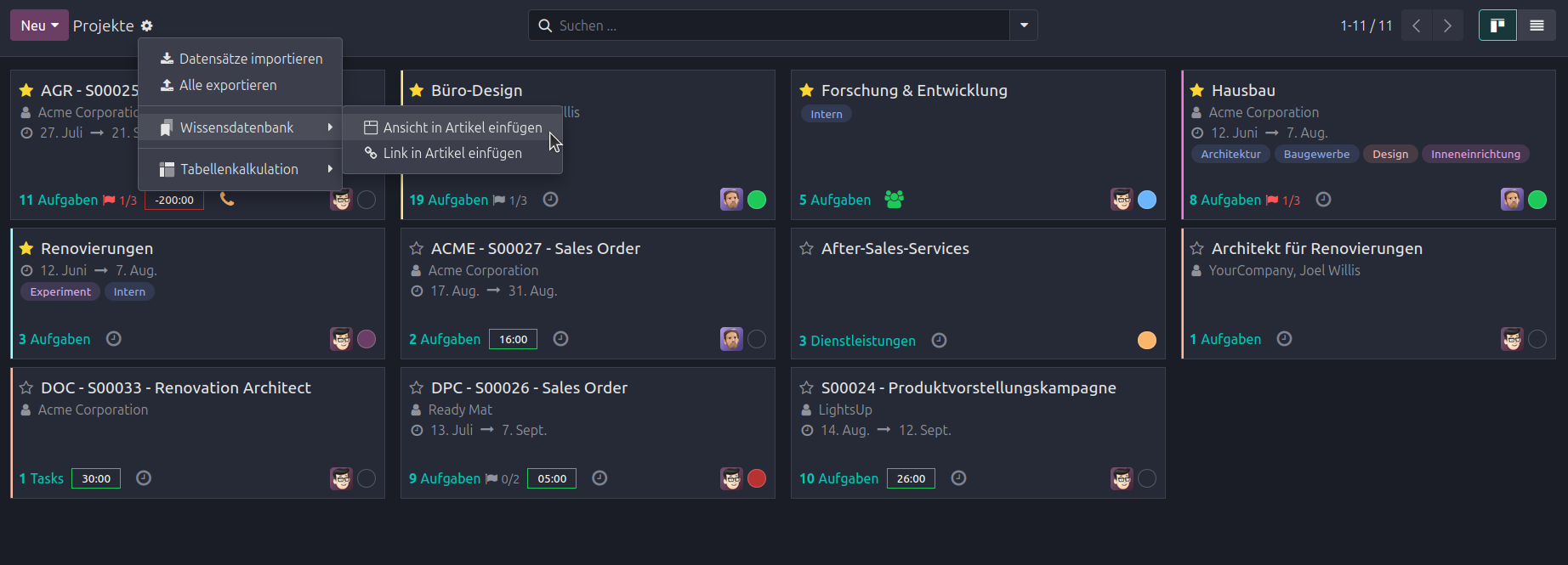
Task: Open the 19 Aufgaben link on Büro-Design
Action: pos(449,200)
